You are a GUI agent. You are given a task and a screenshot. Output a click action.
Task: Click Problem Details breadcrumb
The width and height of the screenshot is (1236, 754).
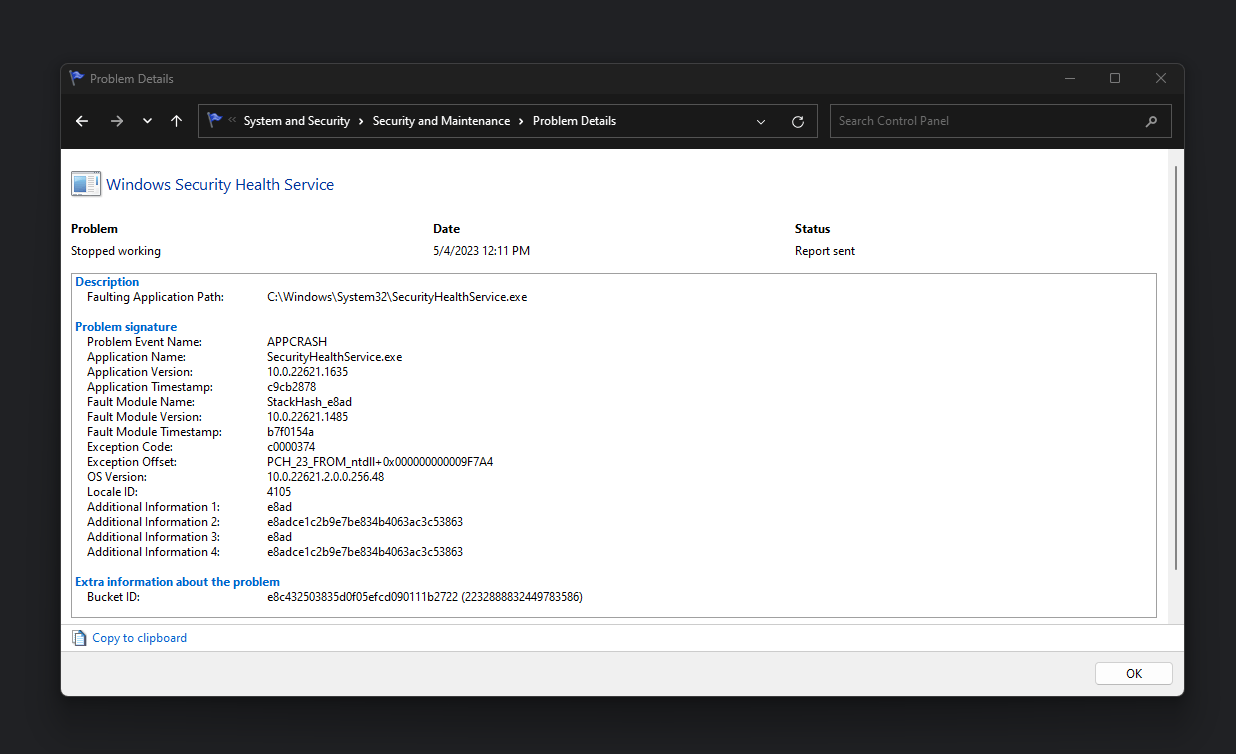pos(574,121)
